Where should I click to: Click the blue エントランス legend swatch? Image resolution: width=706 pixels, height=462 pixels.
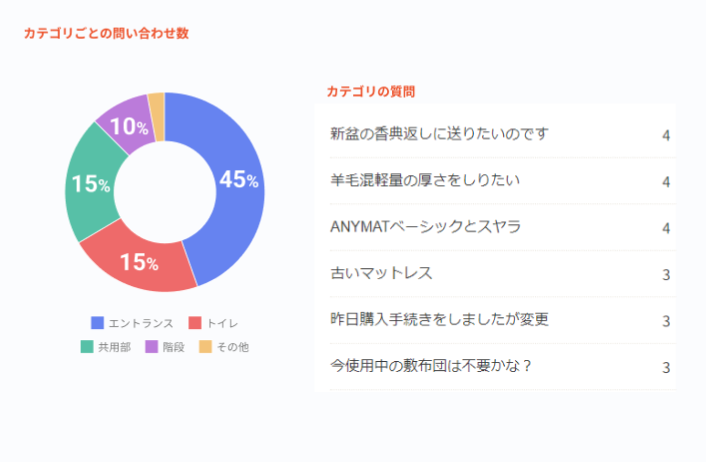coord(97,323)
